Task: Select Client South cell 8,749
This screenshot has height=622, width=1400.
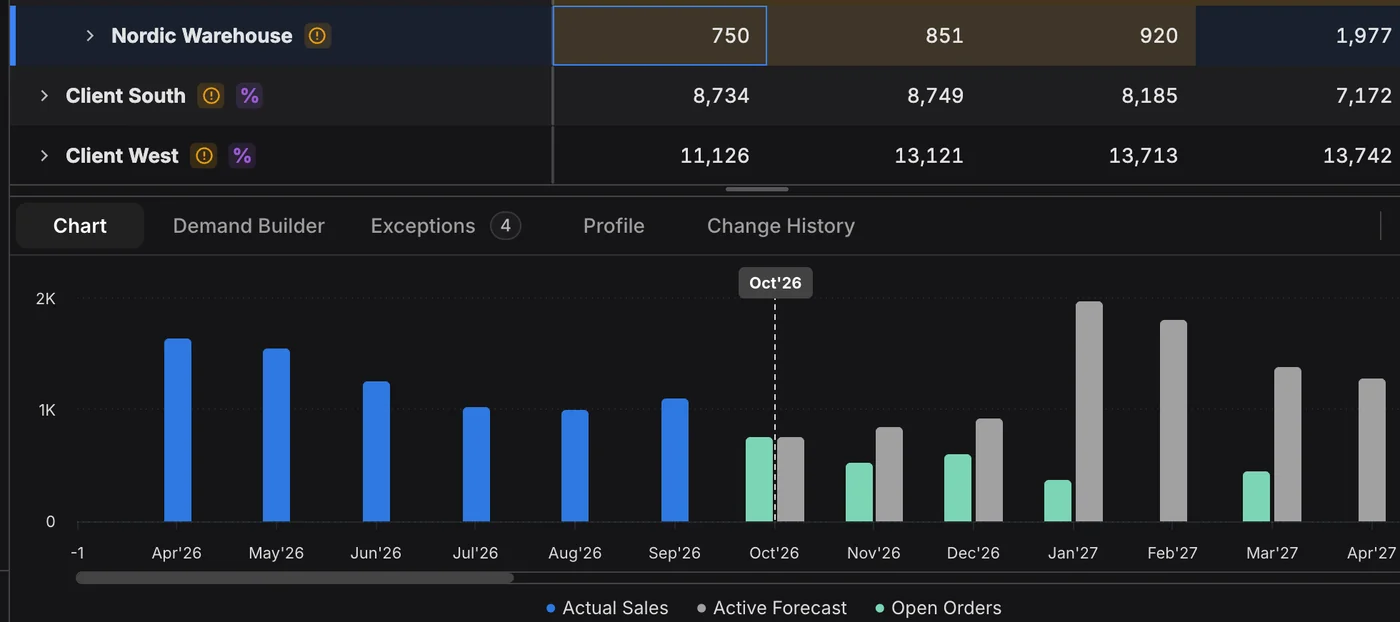Action: coord(874,96)
